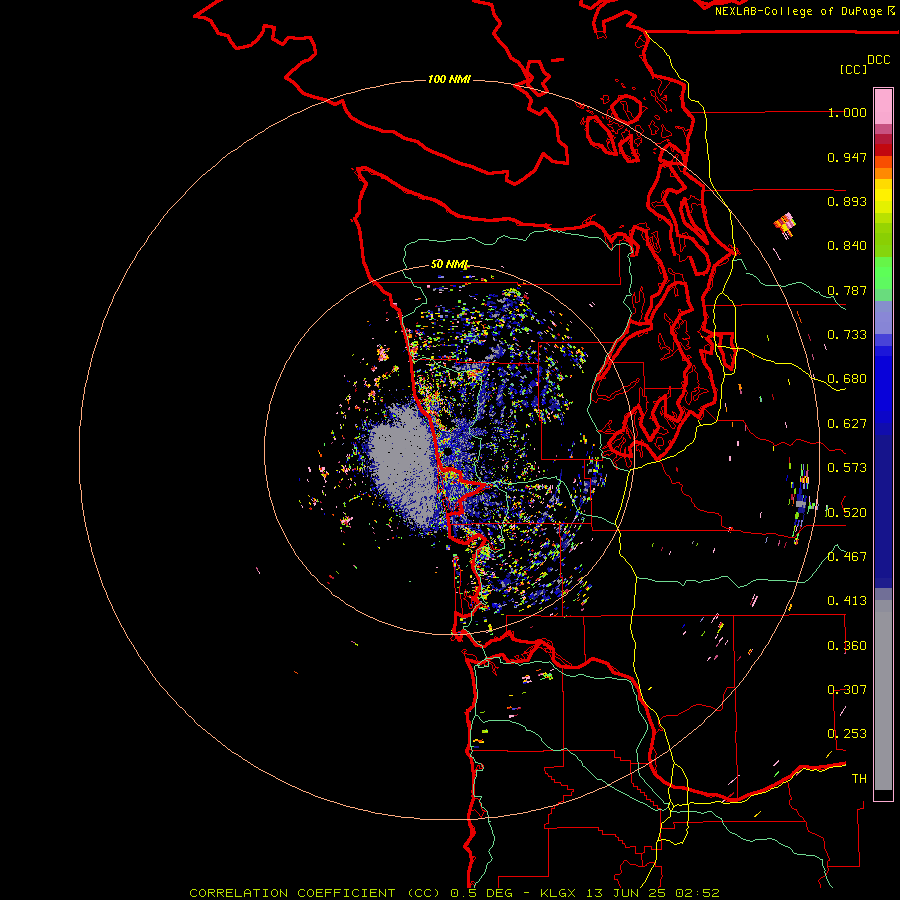Click the 50 NMI range ring label
The height and width of the screenshot is (900, 900).
point(449,265)
